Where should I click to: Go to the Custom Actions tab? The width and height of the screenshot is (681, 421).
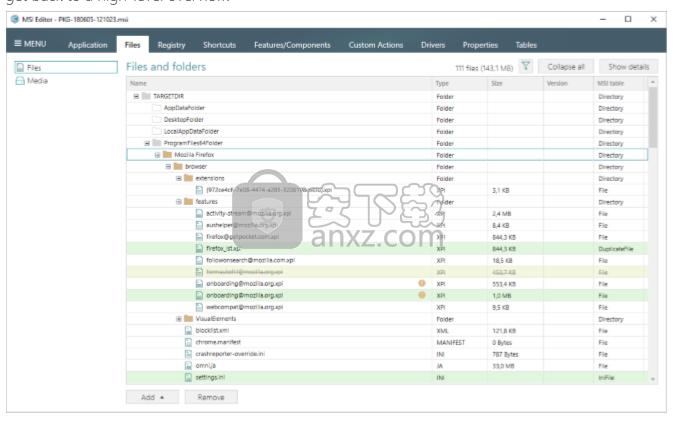point(376,45)
